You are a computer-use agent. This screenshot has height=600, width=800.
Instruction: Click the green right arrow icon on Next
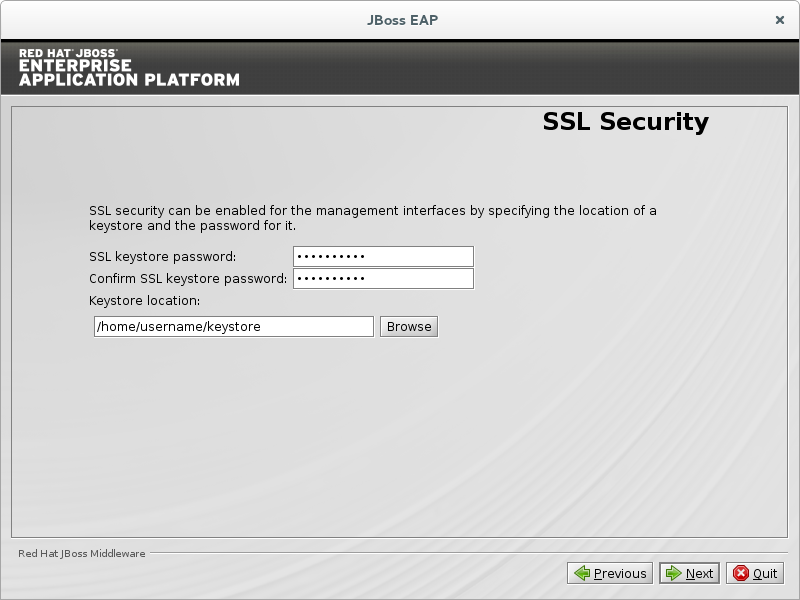673,573
